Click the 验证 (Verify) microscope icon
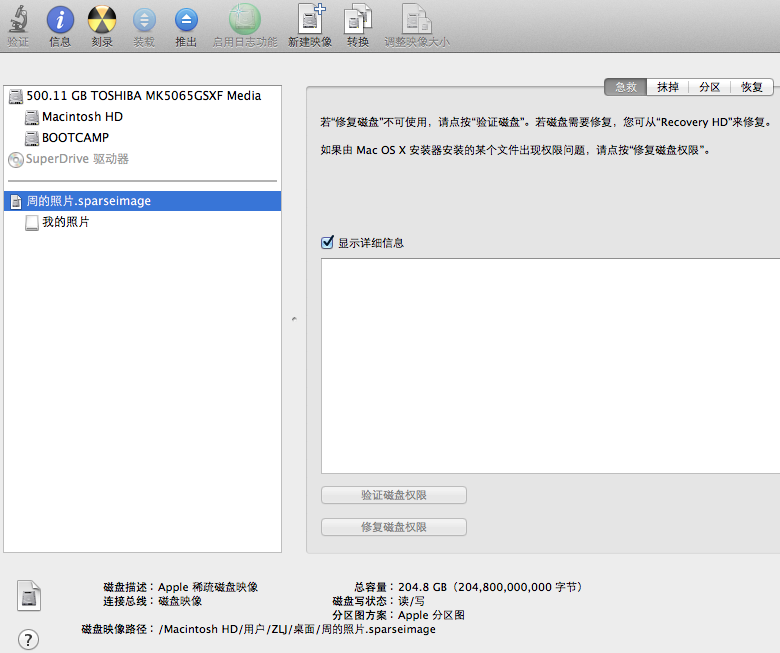The width and height of the screenshot is (780, 653). tap(18, 20)
